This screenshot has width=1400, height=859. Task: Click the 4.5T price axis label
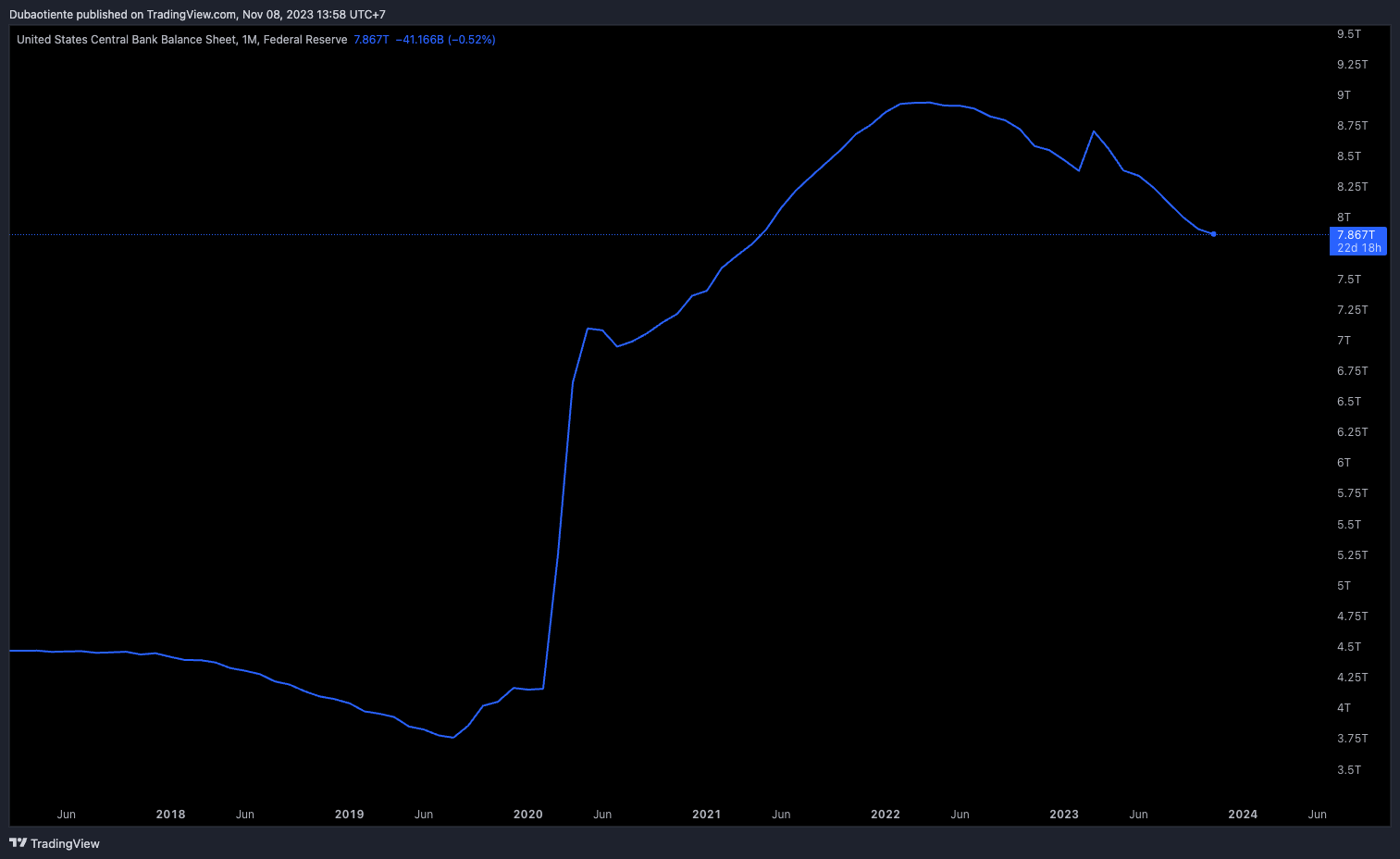pyautogui.click(x=1348, y=647)
